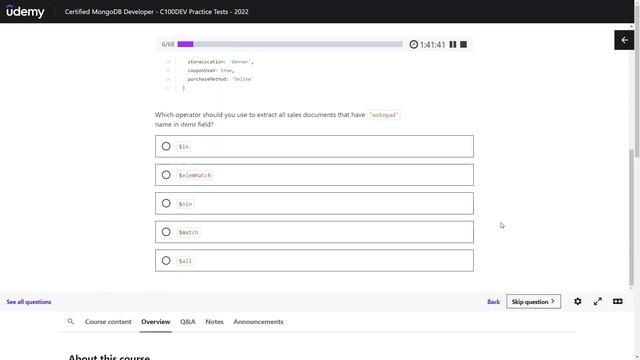The width and height of the screenshot is (640, 360).
Task: Toggle expanded theater view
Action: click(x=618, y=301)
